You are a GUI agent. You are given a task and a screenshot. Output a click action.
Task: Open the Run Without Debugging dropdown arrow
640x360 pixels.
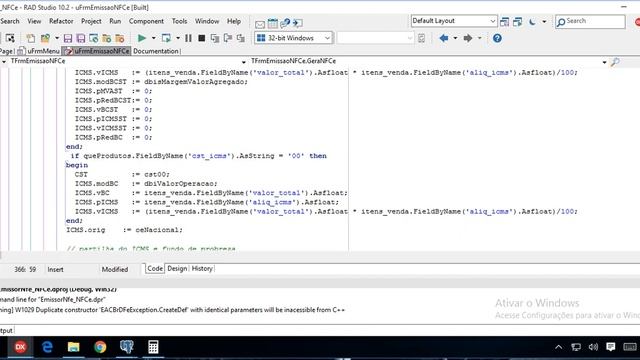click(178, 38)
